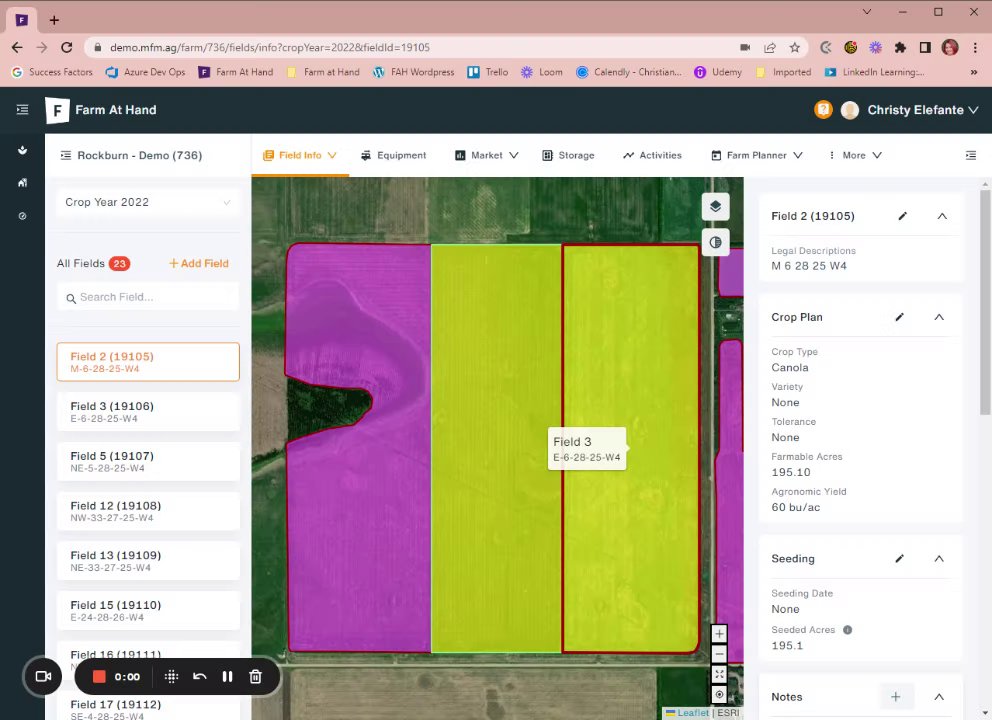Open the crop sprout sidebar icon
992x720 pixels.
[x=22, y=150]
